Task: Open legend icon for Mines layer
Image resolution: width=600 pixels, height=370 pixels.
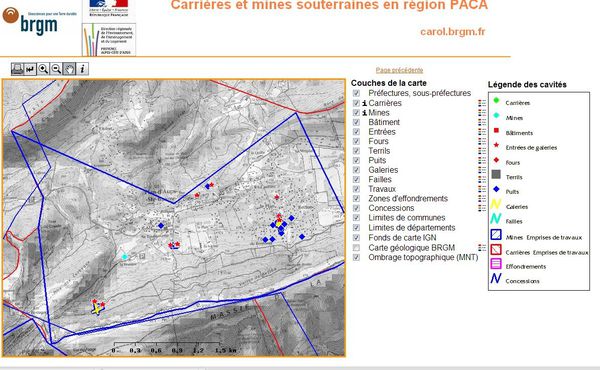Action: click(x=482, y=112)
